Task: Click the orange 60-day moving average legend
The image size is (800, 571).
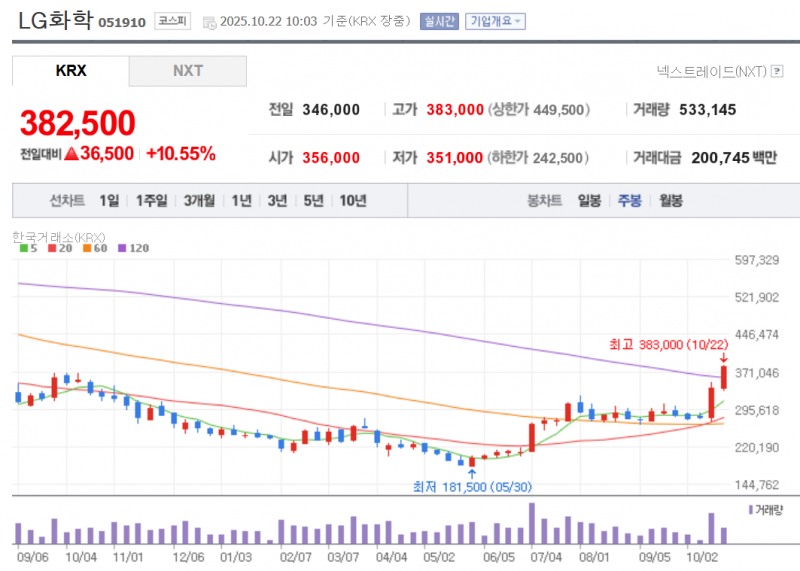Action: click(94, 248)
